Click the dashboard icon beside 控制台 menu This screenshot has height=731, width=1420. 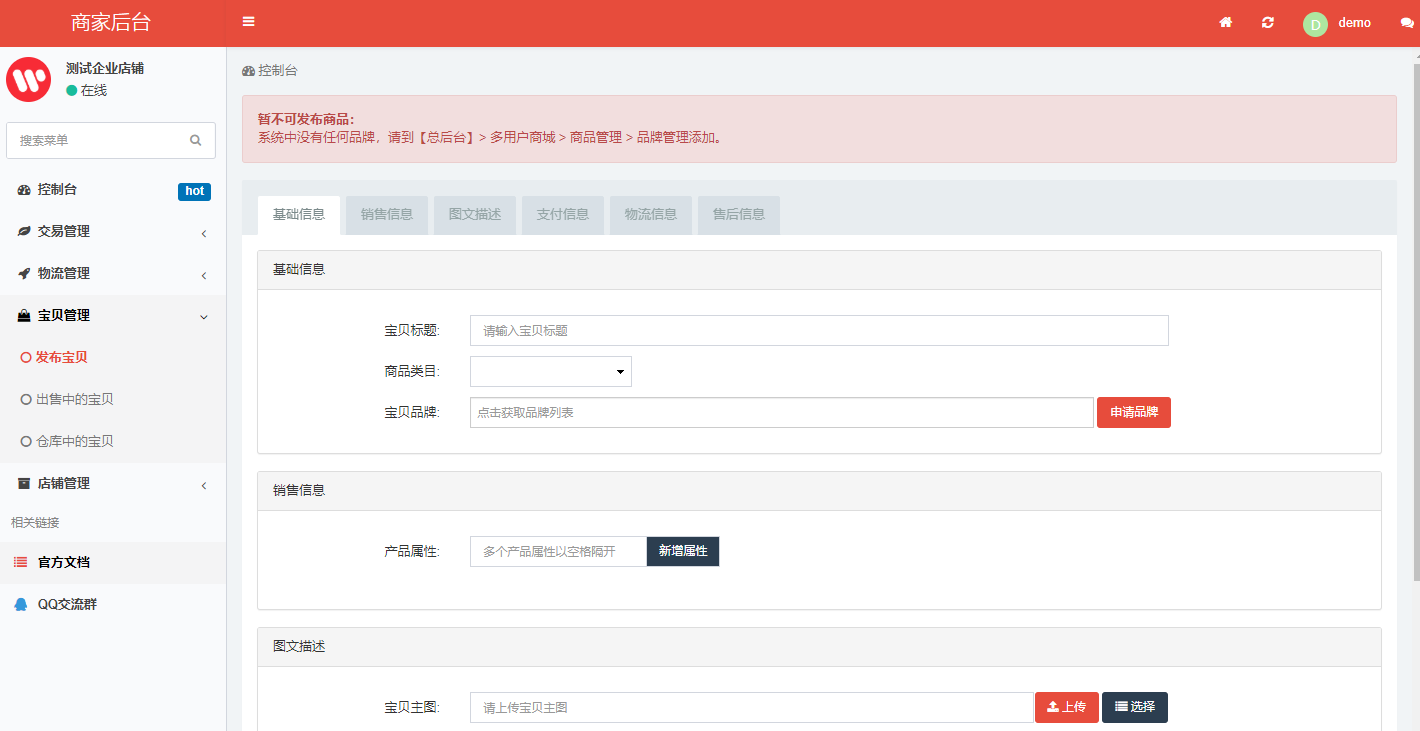24,190
